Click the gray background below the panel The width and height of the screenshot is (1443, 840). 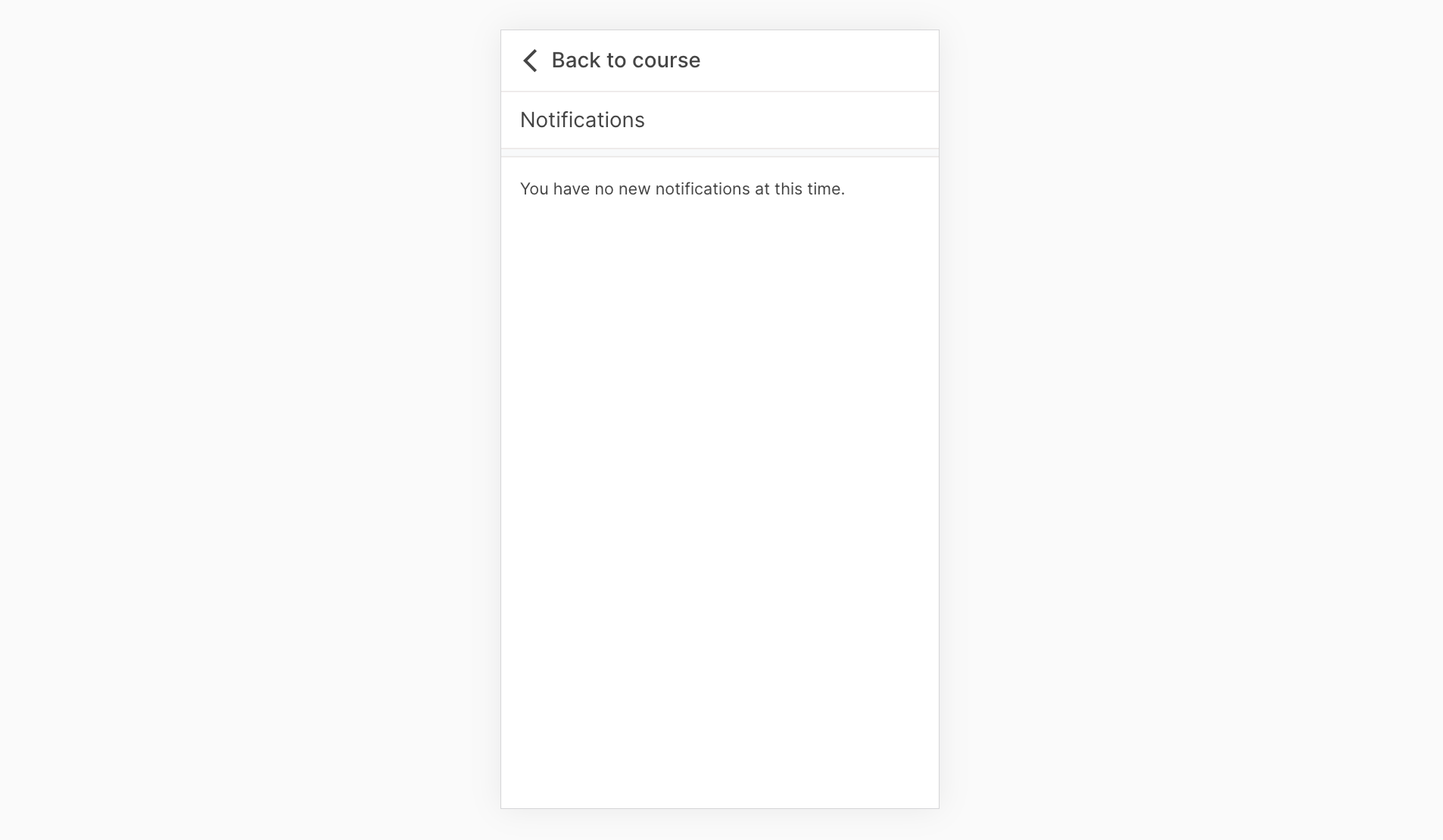point(720,825)
